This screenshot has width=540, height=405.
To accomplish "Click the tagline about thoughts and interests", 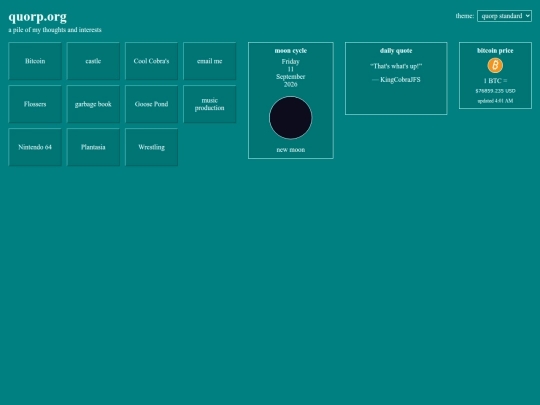I will [55, 30].
